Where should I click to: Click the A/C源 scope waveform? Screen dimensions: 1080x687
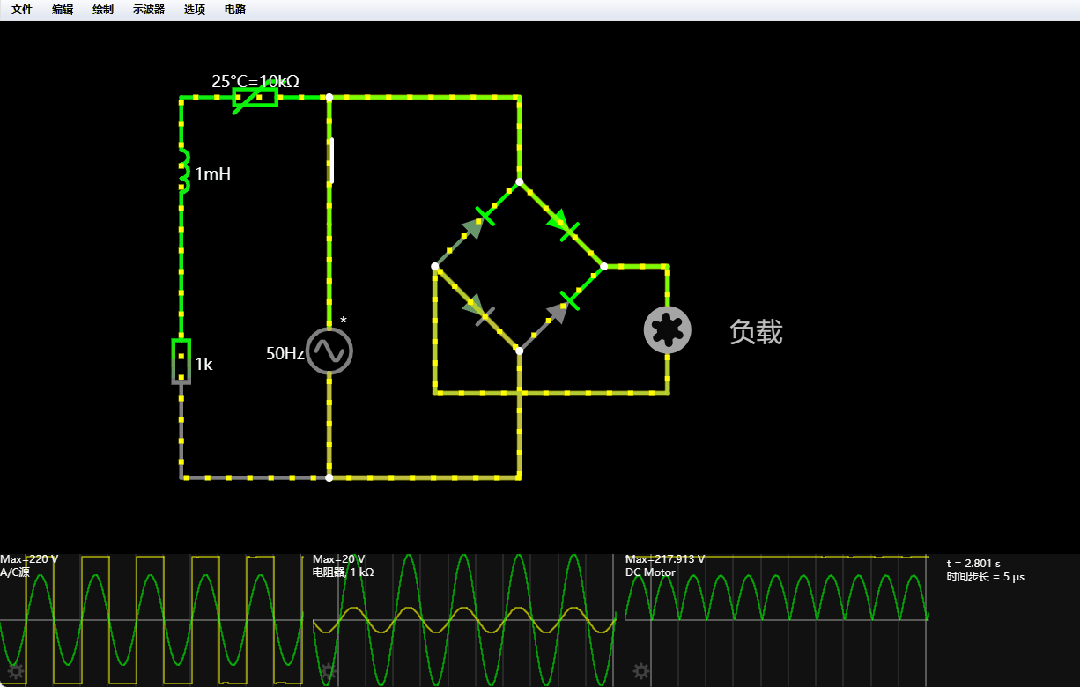(x=152, y=620)
